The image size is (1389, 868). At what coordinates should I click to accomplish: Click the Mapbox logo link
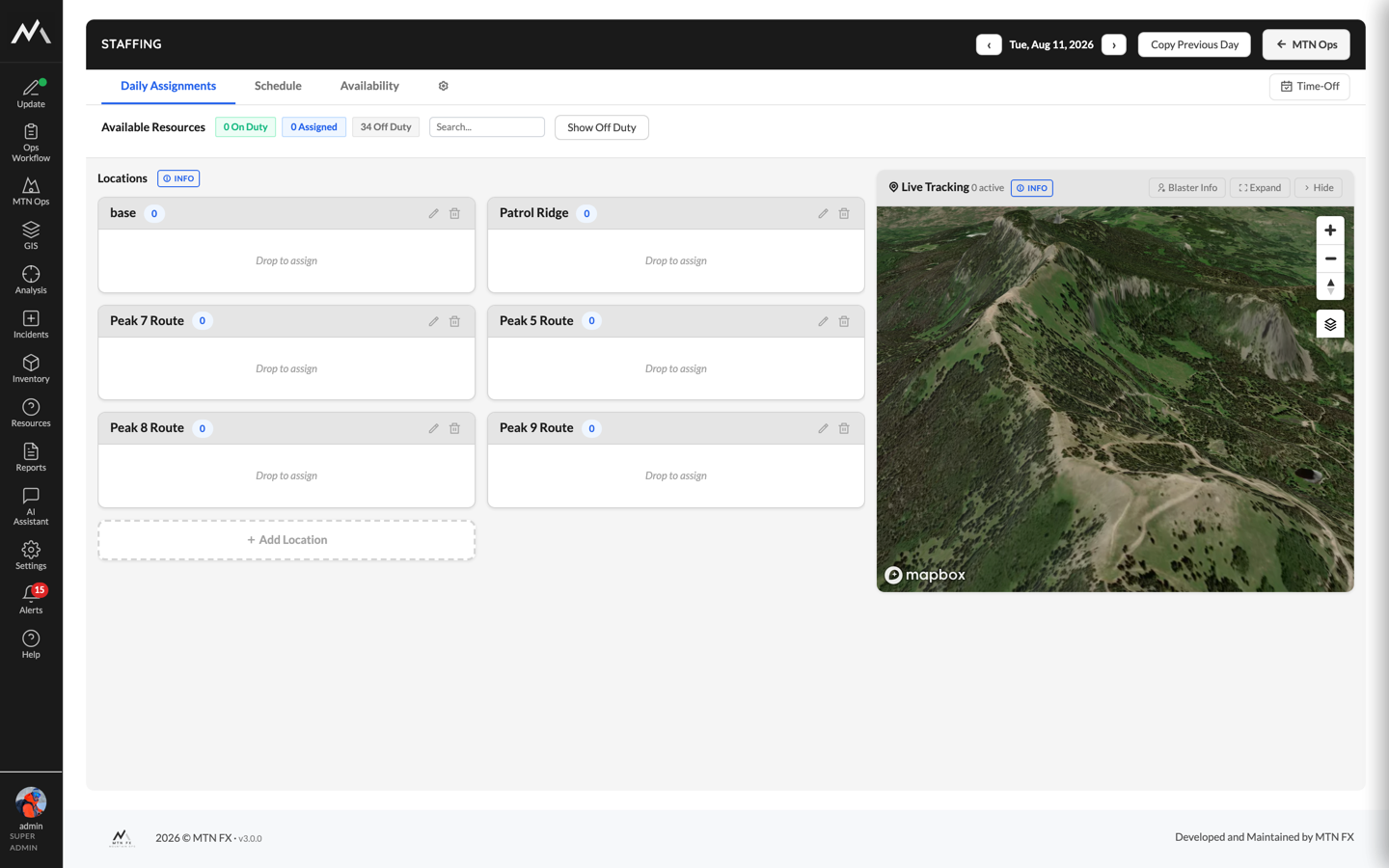coord(925,575)
